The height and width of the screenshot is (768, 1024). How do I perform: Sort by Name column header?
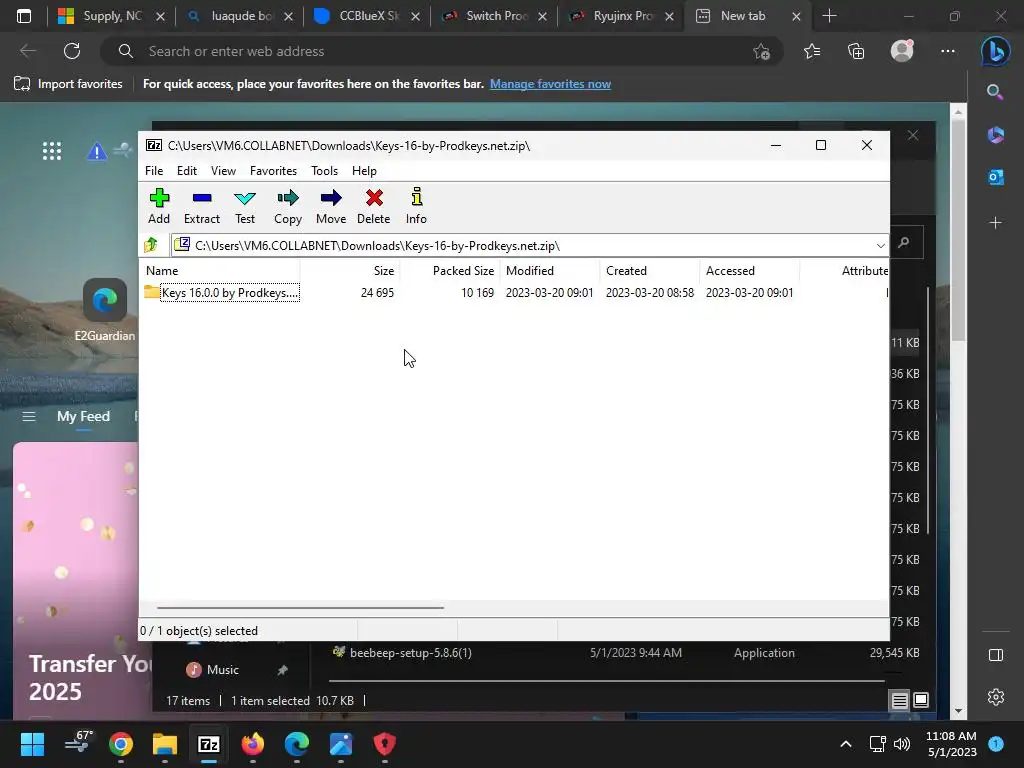point(220,270)
